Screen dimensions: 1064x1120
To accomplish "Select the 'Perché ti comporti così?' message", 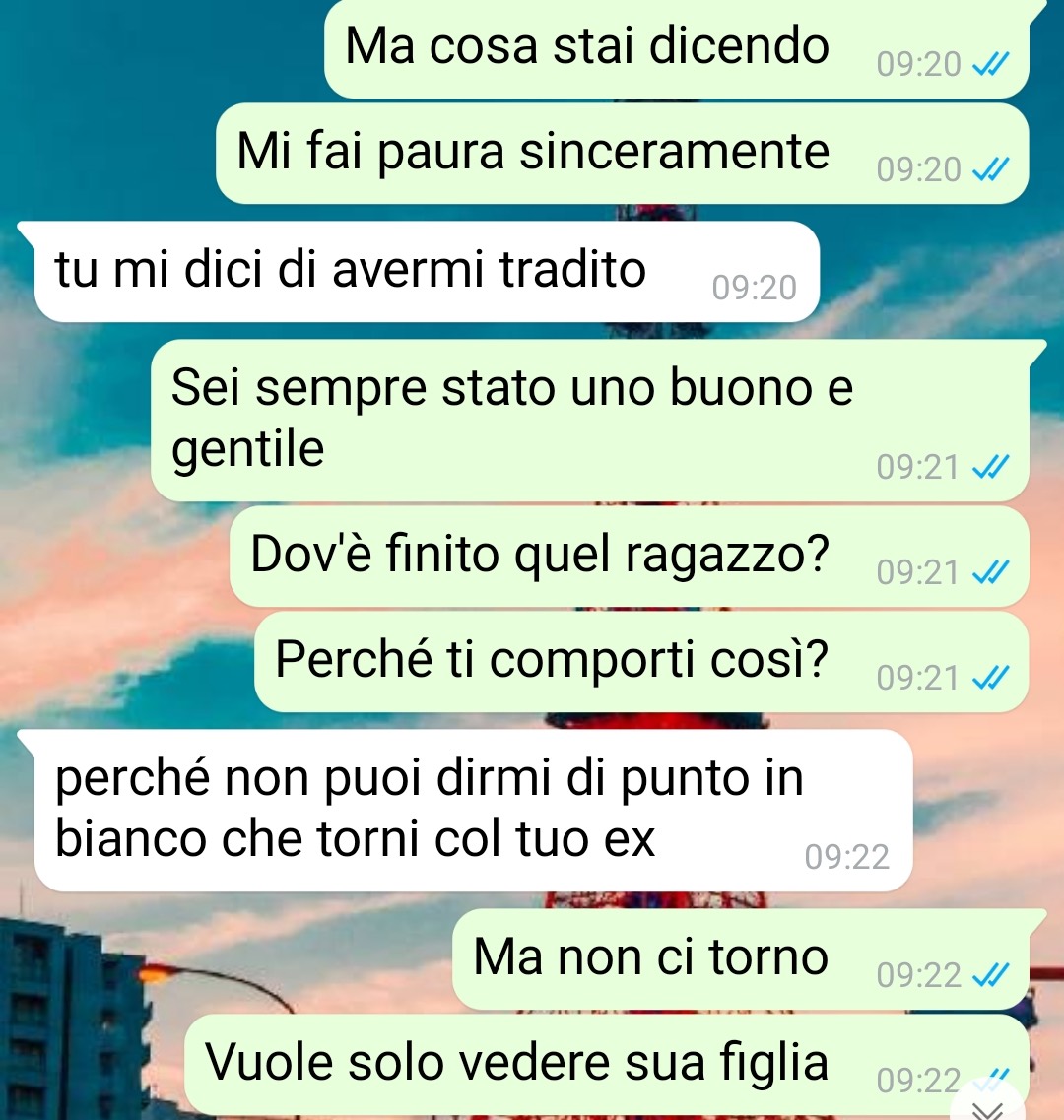I will coord(641,661).
